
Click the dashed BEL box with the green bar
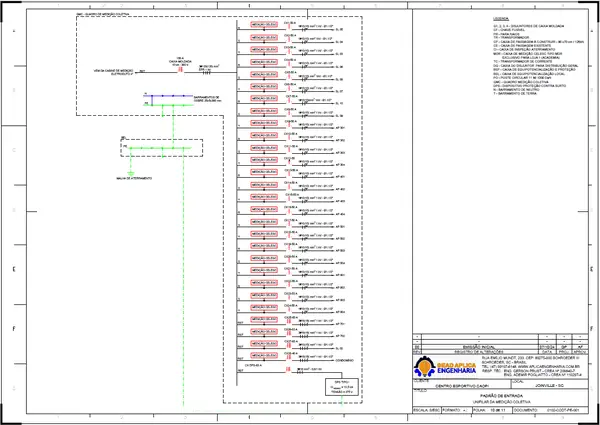[161, 148]
